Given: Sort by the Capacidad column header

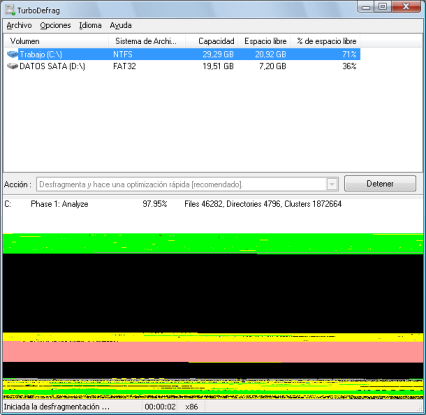Looking at the screenshot, I should [x=211, y=41].
